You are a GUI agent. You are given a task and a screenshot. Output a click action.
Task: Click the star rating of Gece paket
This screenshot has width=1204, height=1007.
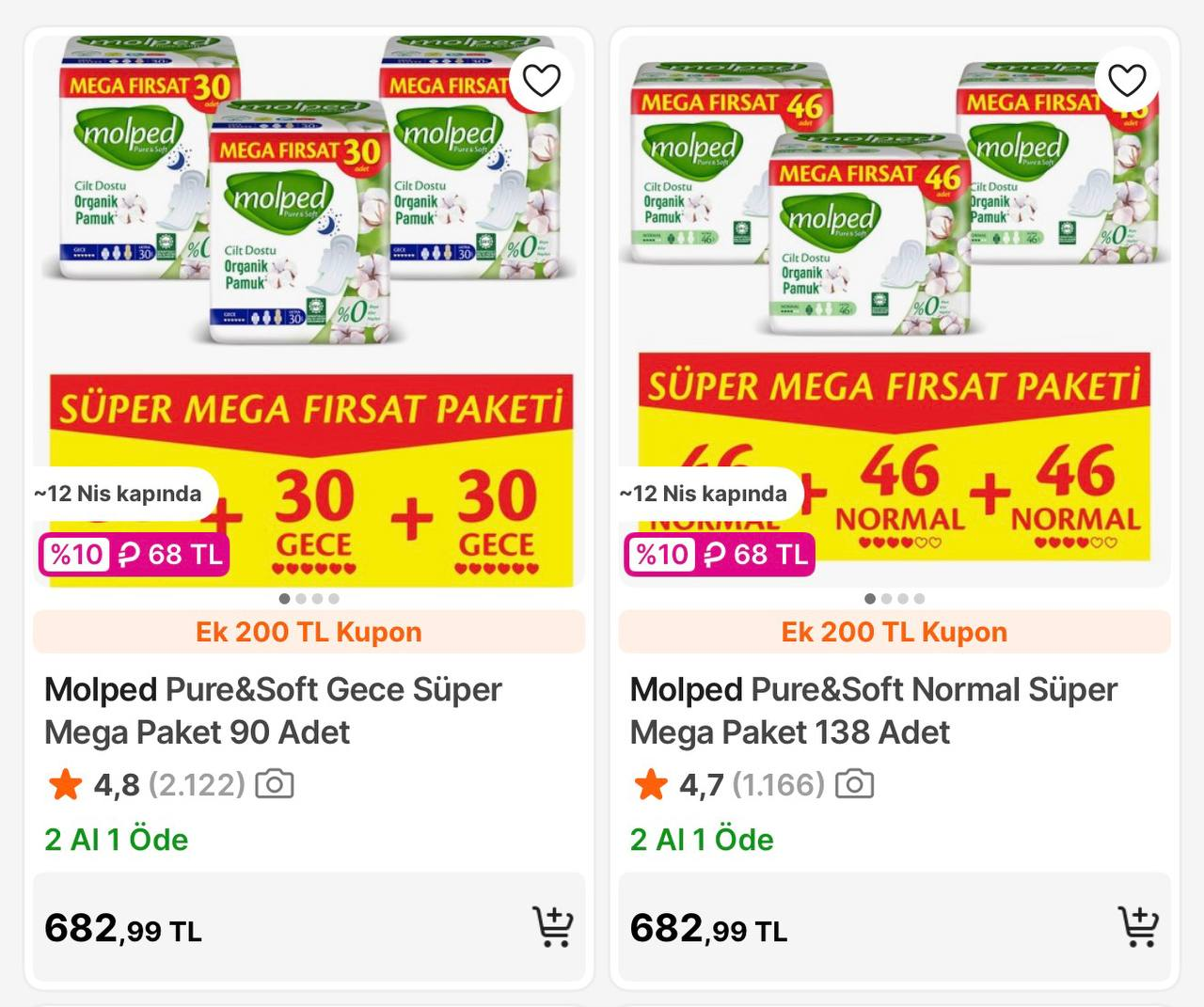66,784
